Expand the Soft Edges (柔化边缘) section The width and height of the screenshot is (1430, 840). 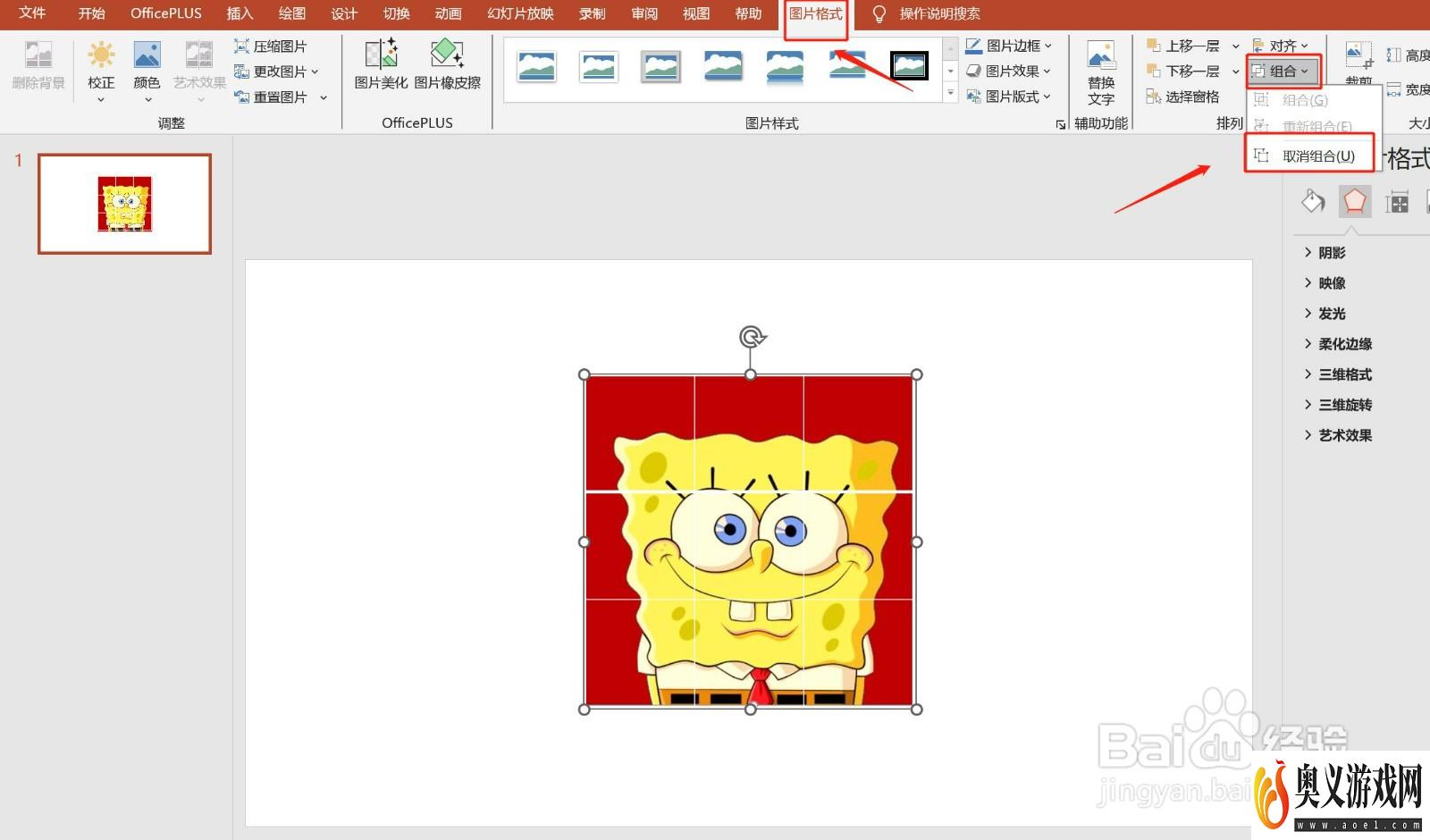point(1338,344)
